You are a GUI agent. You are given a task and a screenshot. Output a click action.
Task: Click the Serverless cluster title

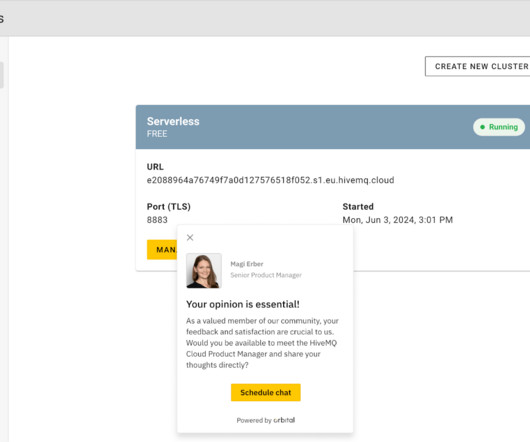pyautogui.click(x=173, y=121)
